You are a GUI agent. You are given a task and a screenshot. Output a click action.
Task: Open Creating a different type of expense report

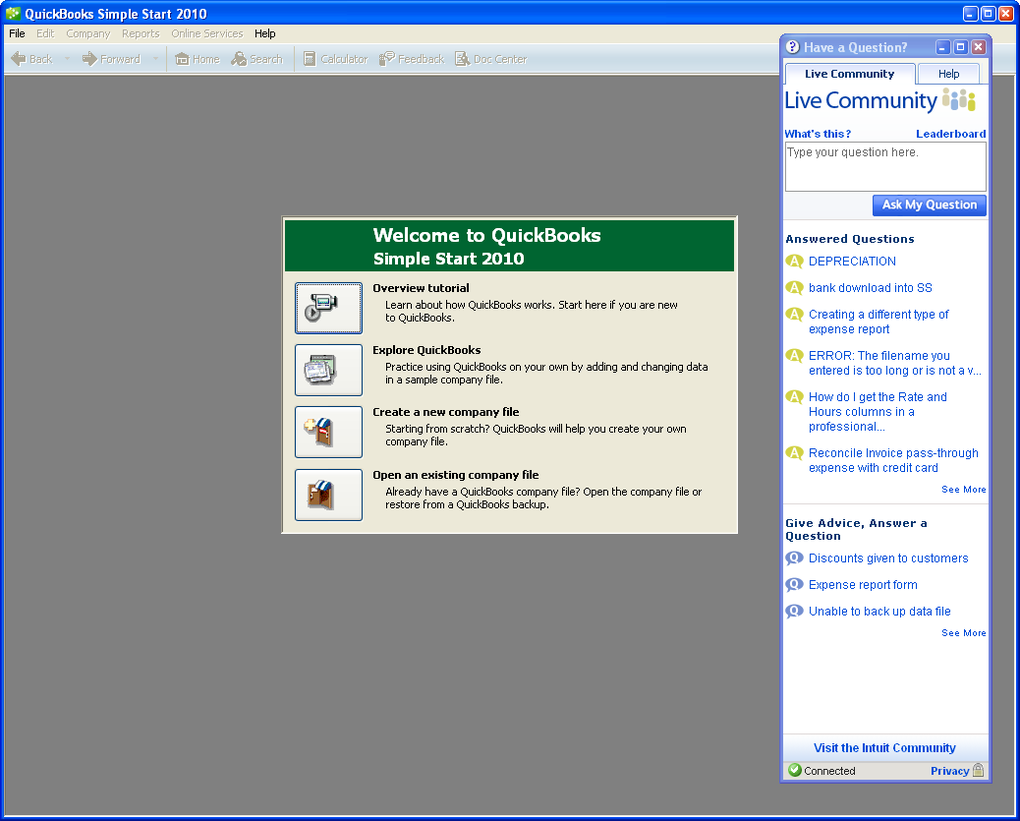(879, 322)
